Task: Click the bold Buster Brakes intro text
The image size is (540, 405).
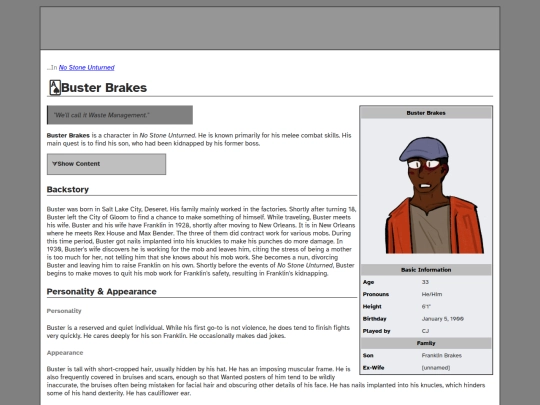Action: (x=68, y=135)
